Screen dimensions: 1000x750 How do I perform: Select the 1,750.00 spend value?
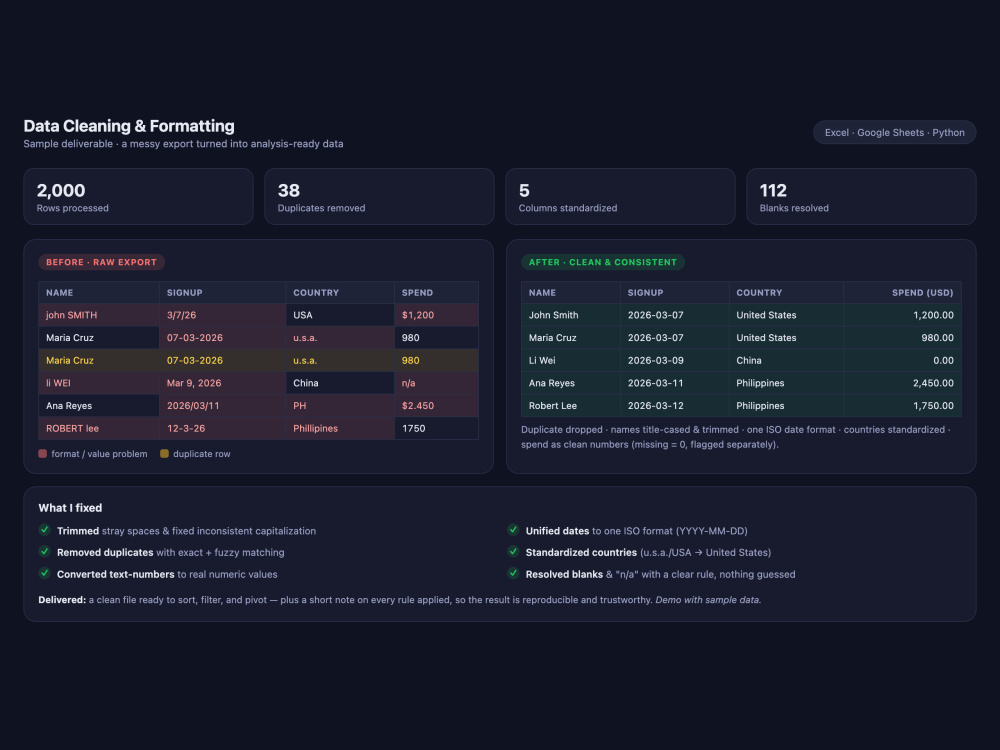click(902, 406)
